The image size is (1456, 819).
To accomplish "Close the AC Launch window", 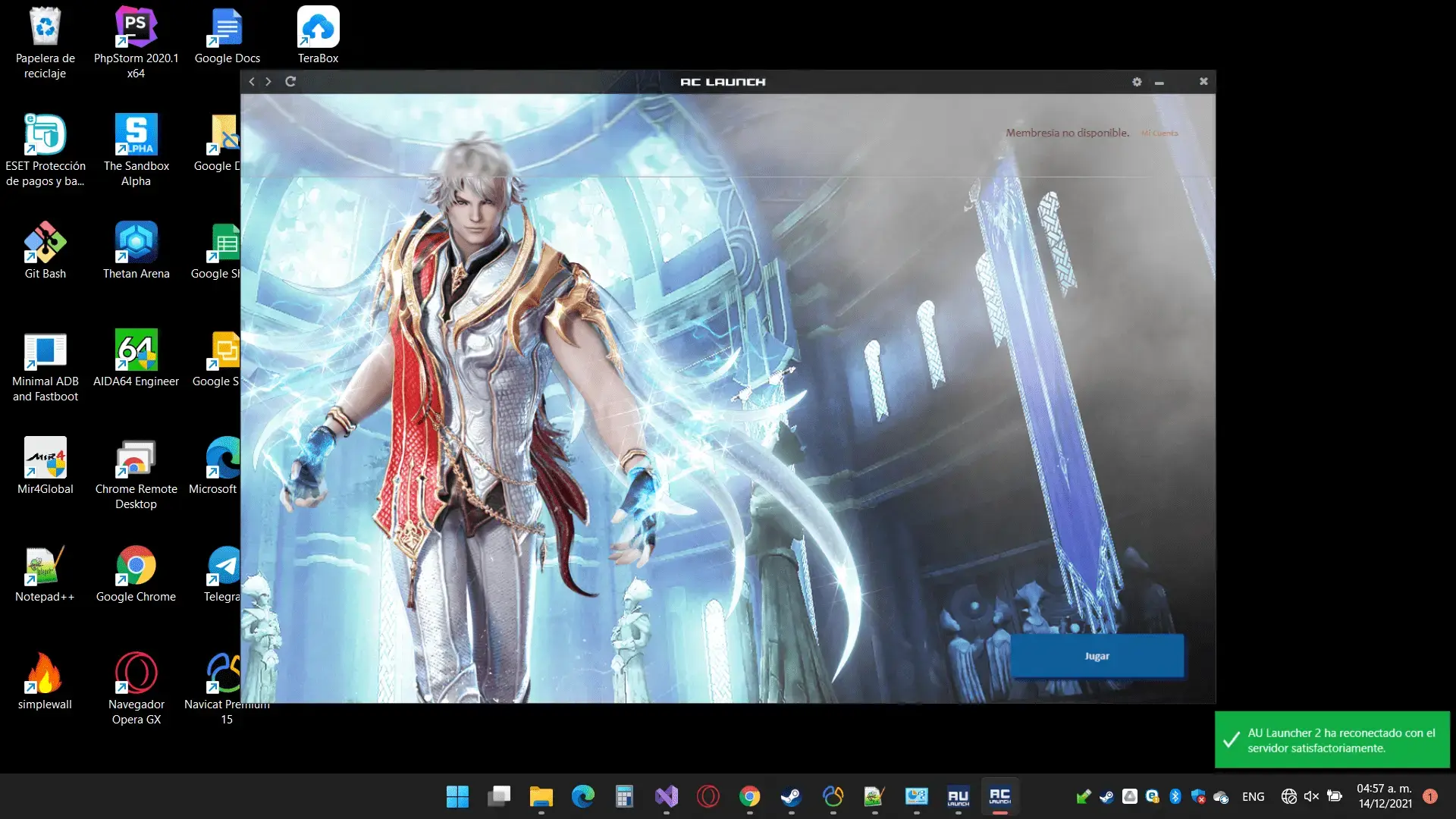I will (1203, 81).
